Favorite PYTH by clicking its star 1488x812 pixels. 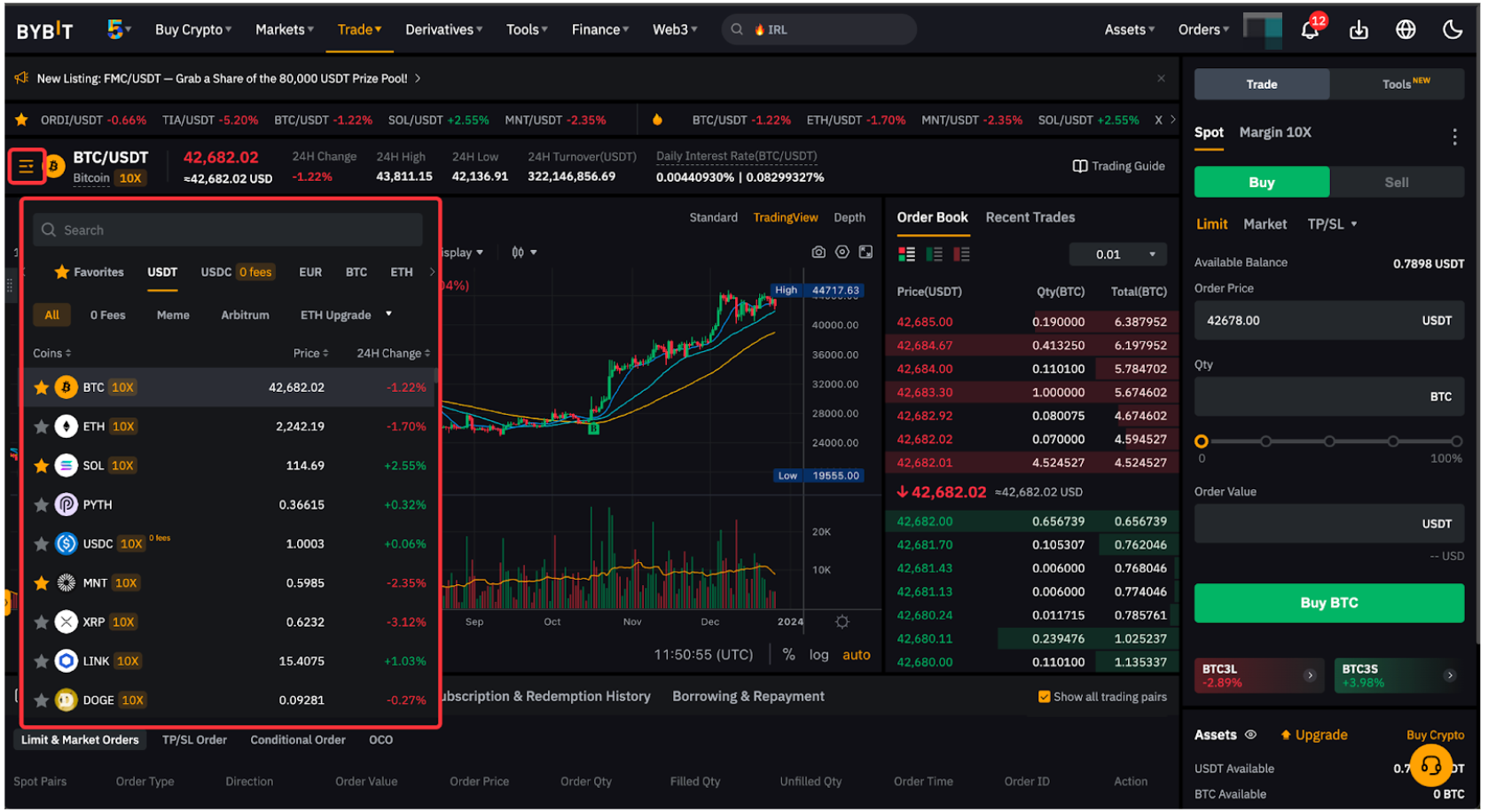41,504
